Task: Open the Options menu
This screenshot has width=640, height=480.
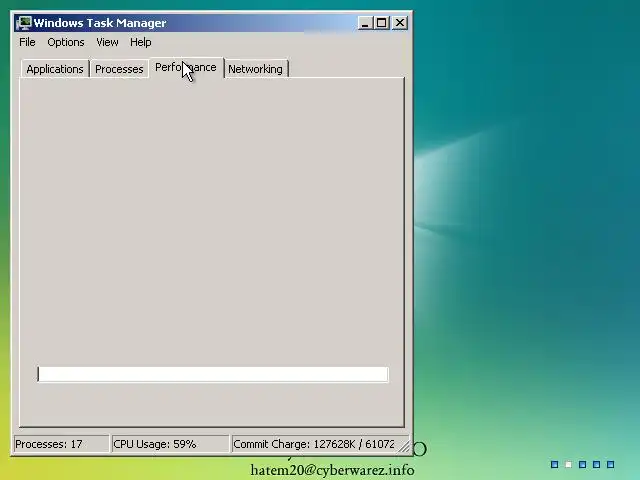Action: pyautogui.click(x=66, y=42)
